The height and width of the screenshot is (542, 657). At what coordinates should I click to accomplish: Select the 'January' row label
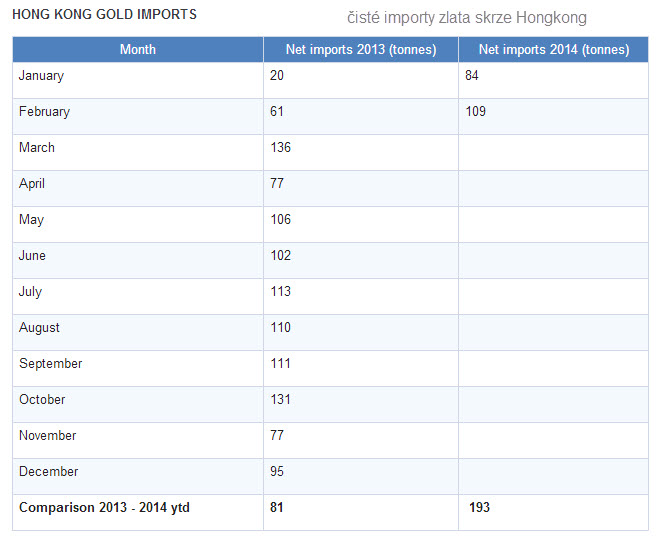[41, 76]
